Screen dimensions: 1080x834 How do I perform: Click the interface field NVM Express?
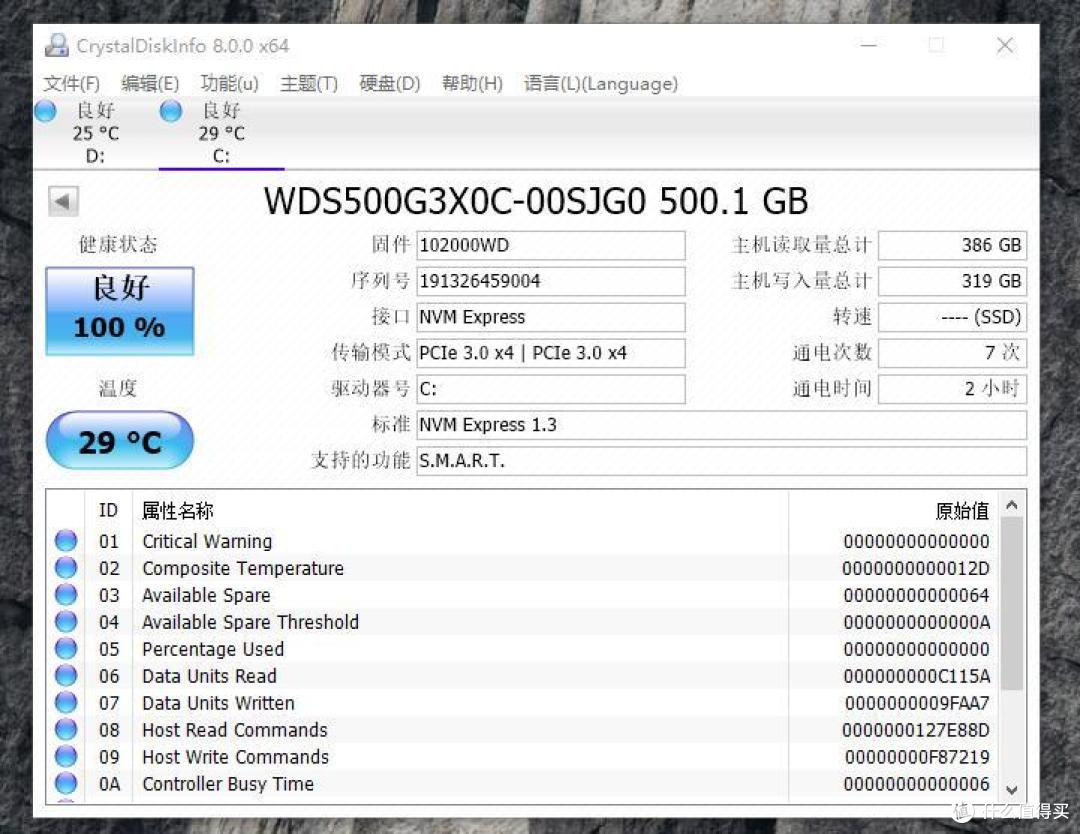coord(550,317)
